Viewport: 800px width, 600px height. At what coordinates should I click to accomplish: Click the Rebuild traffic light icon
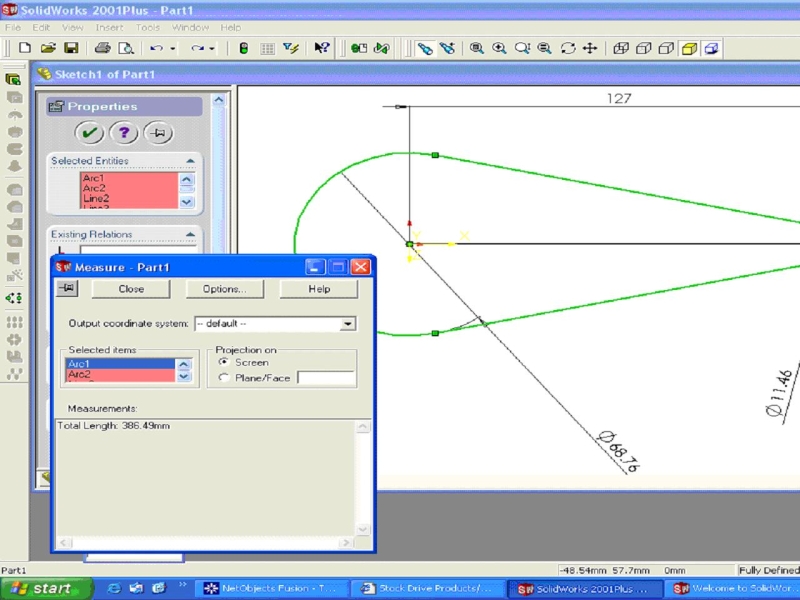tap(244, 48)
